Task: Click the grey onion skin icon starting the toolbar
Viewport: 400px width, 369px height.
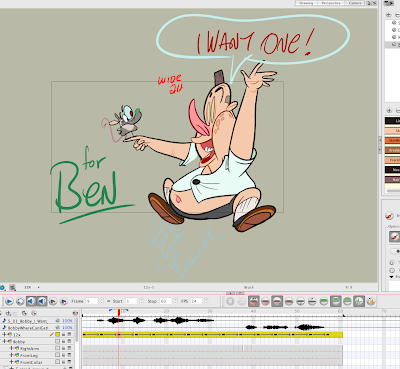Action: [x=230, y=301]
